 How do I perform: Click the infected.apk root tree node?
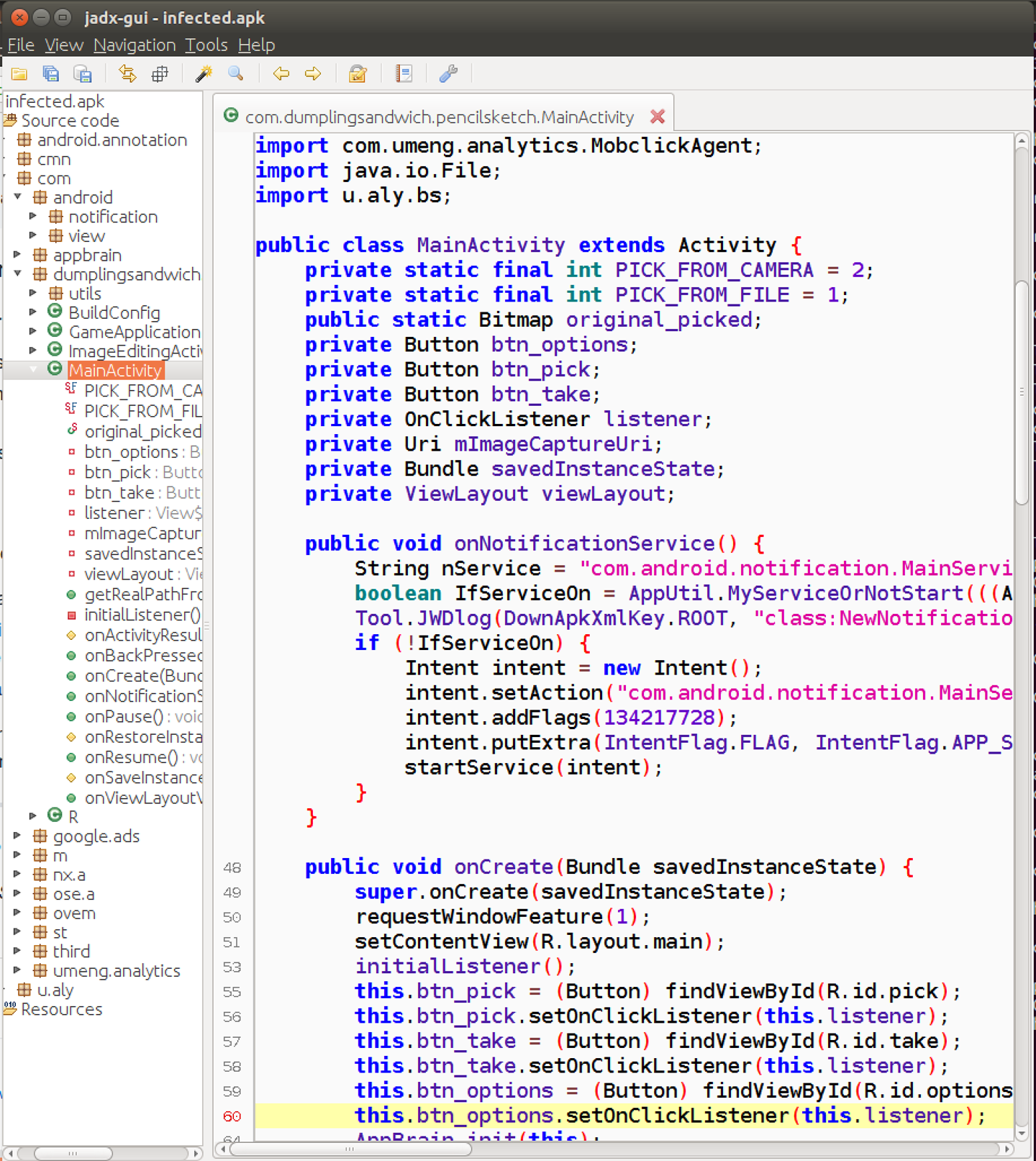55,101
